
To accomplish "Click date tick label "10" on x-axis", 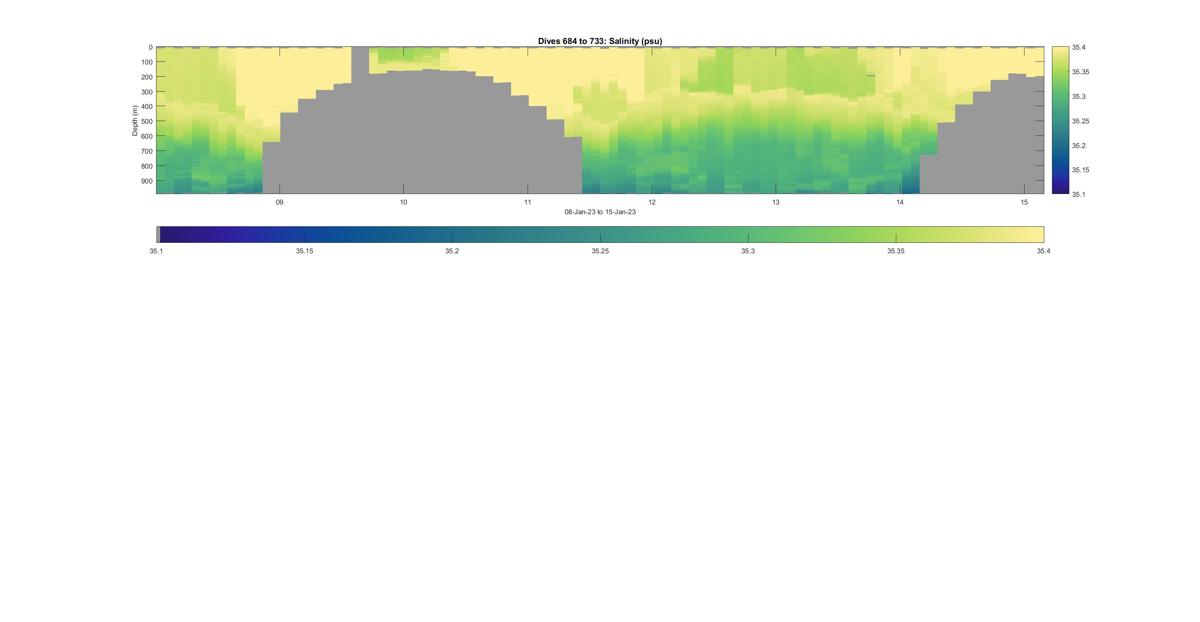I will click(403, 202).
